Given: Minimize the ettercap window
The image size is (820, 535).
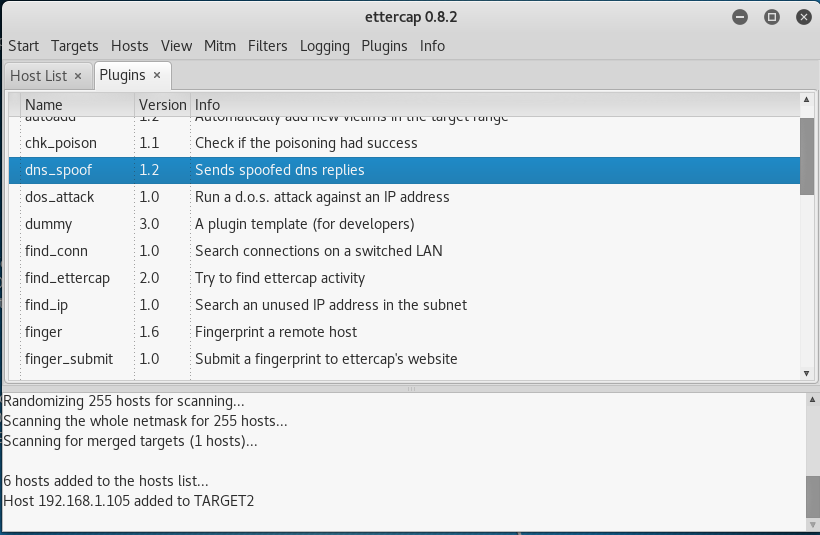Looking at the screenshot, I should click(739, 17).
